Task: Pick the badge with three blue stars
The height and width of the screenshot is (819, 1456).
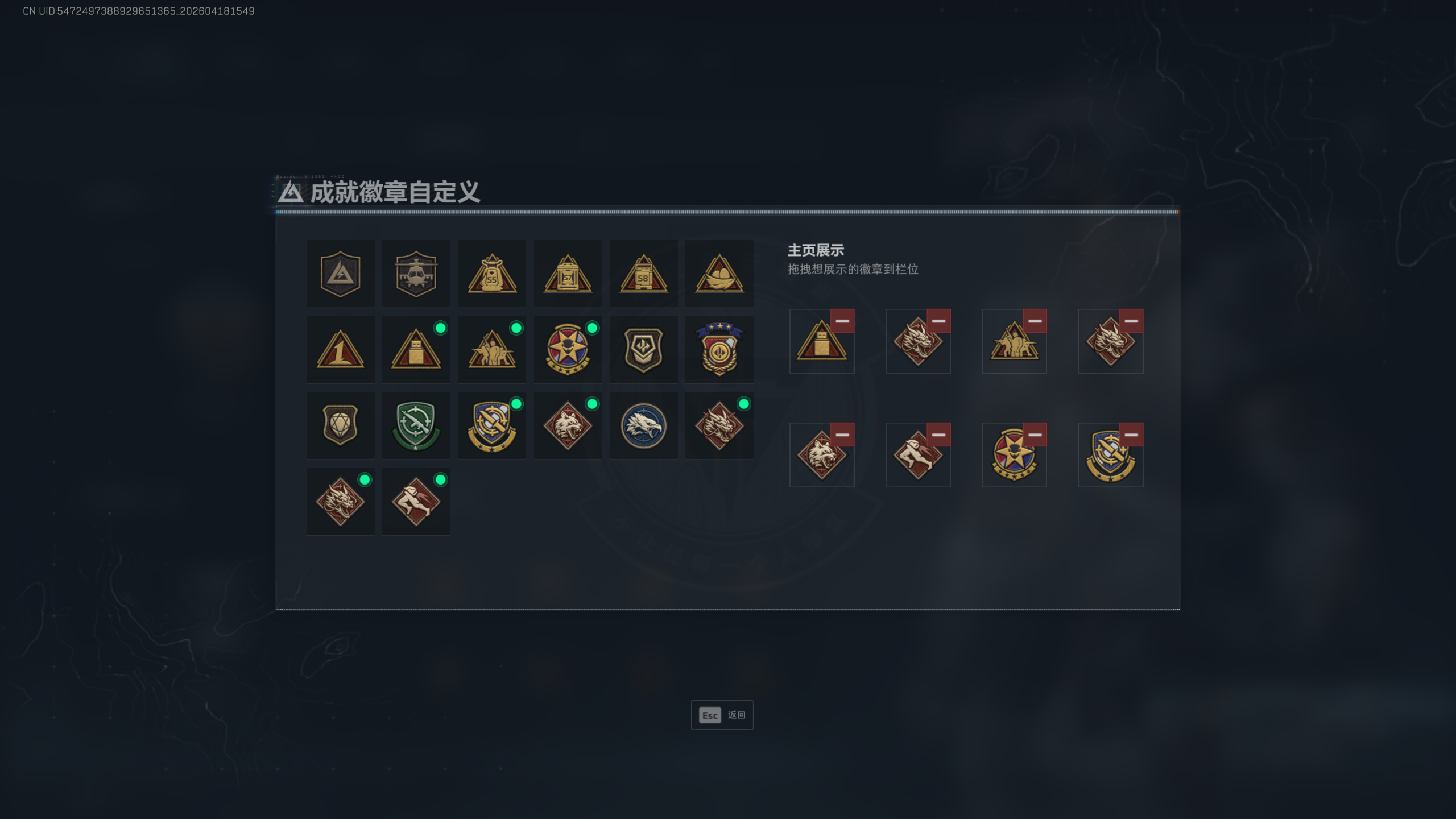Action: tap(719, 349)
